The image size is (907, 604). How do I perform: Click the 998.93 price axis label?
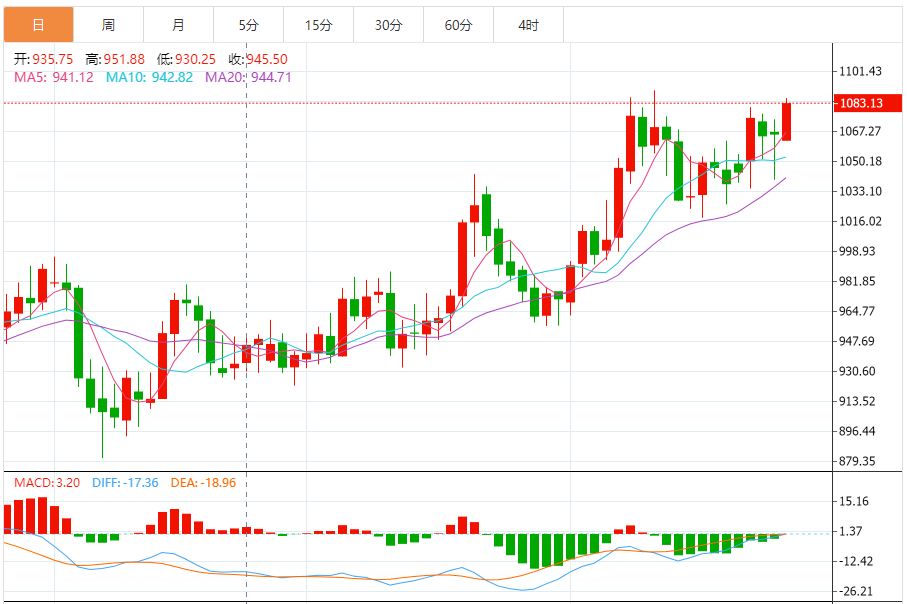click(857, 251)
